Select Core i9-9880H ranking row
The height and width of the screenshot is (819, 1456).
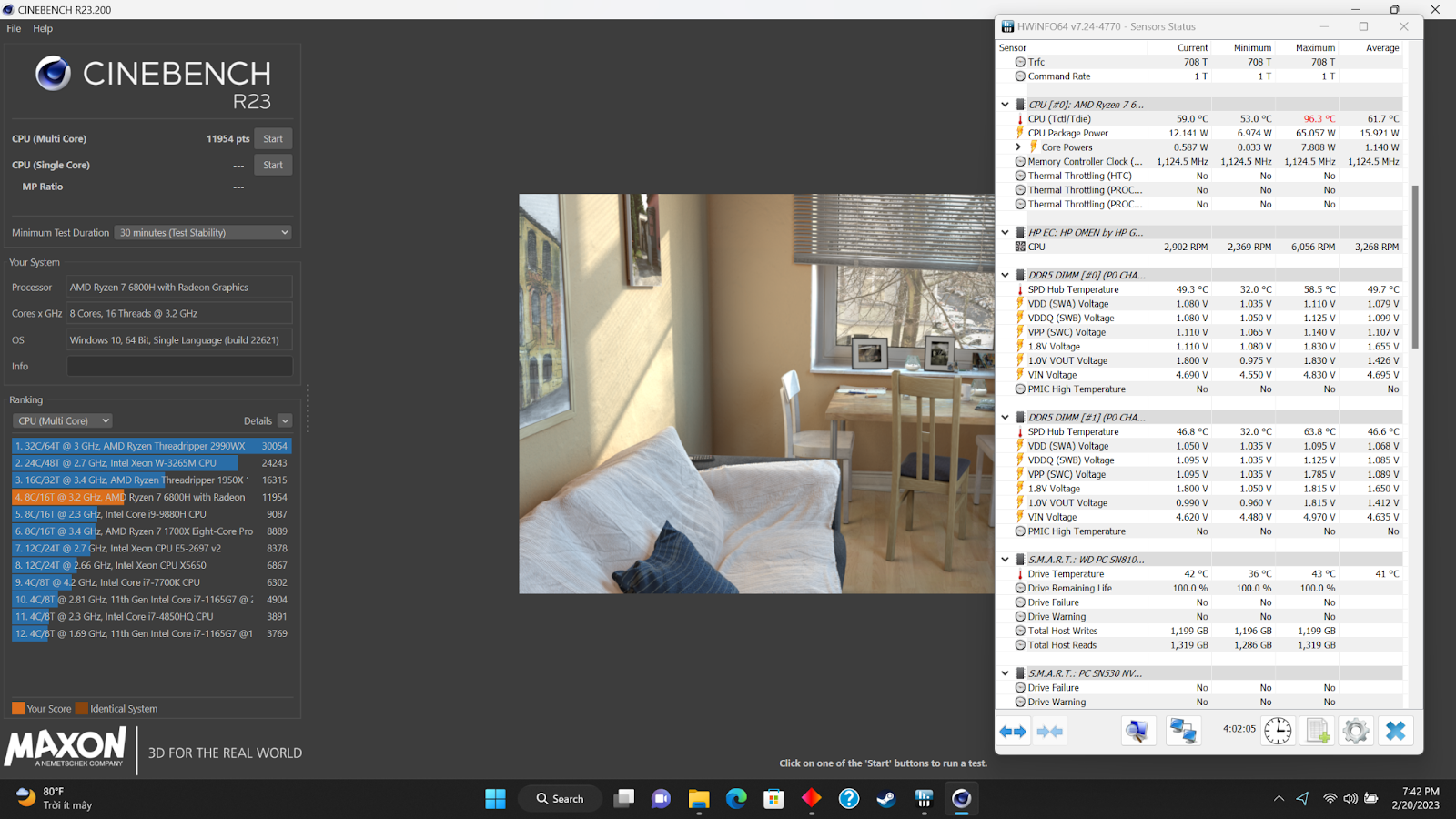(x=152, y=514)
